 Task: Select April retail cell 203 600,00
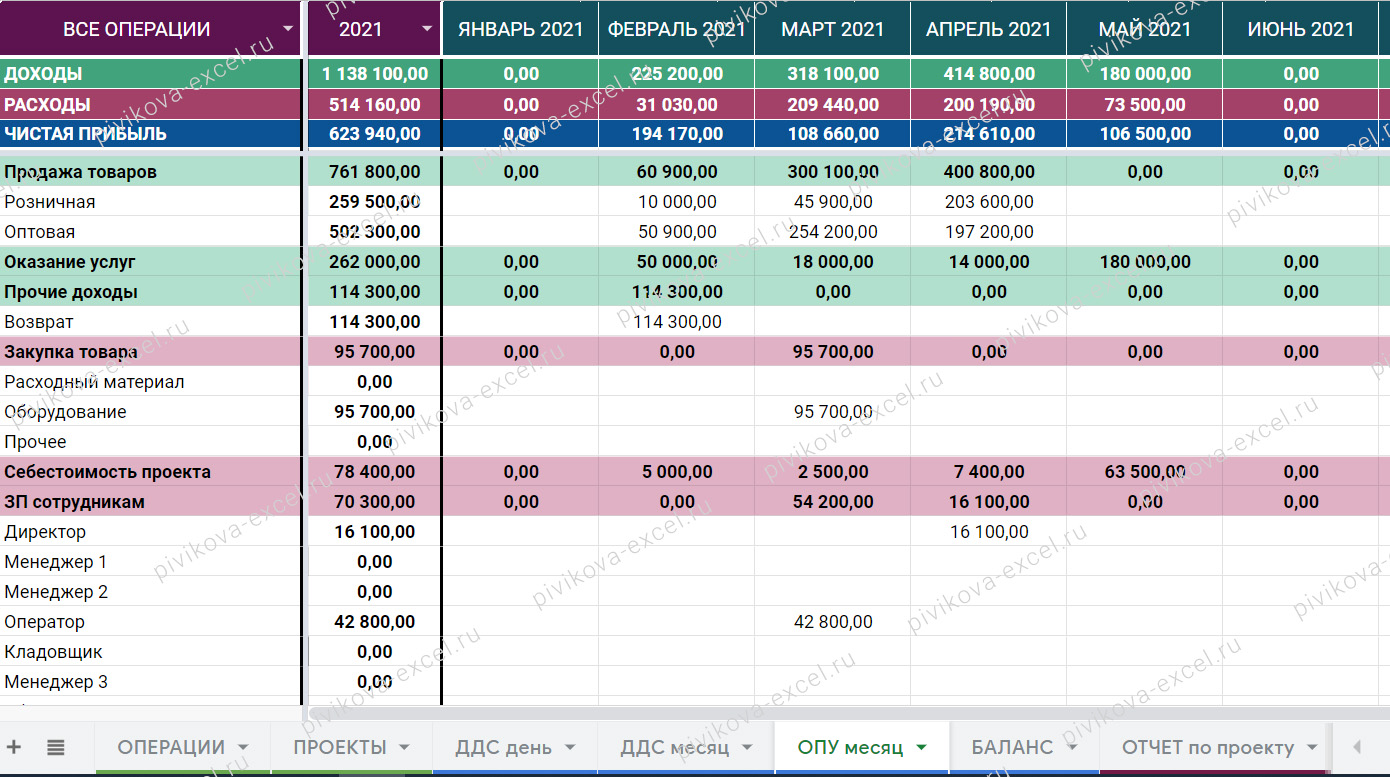989,202
